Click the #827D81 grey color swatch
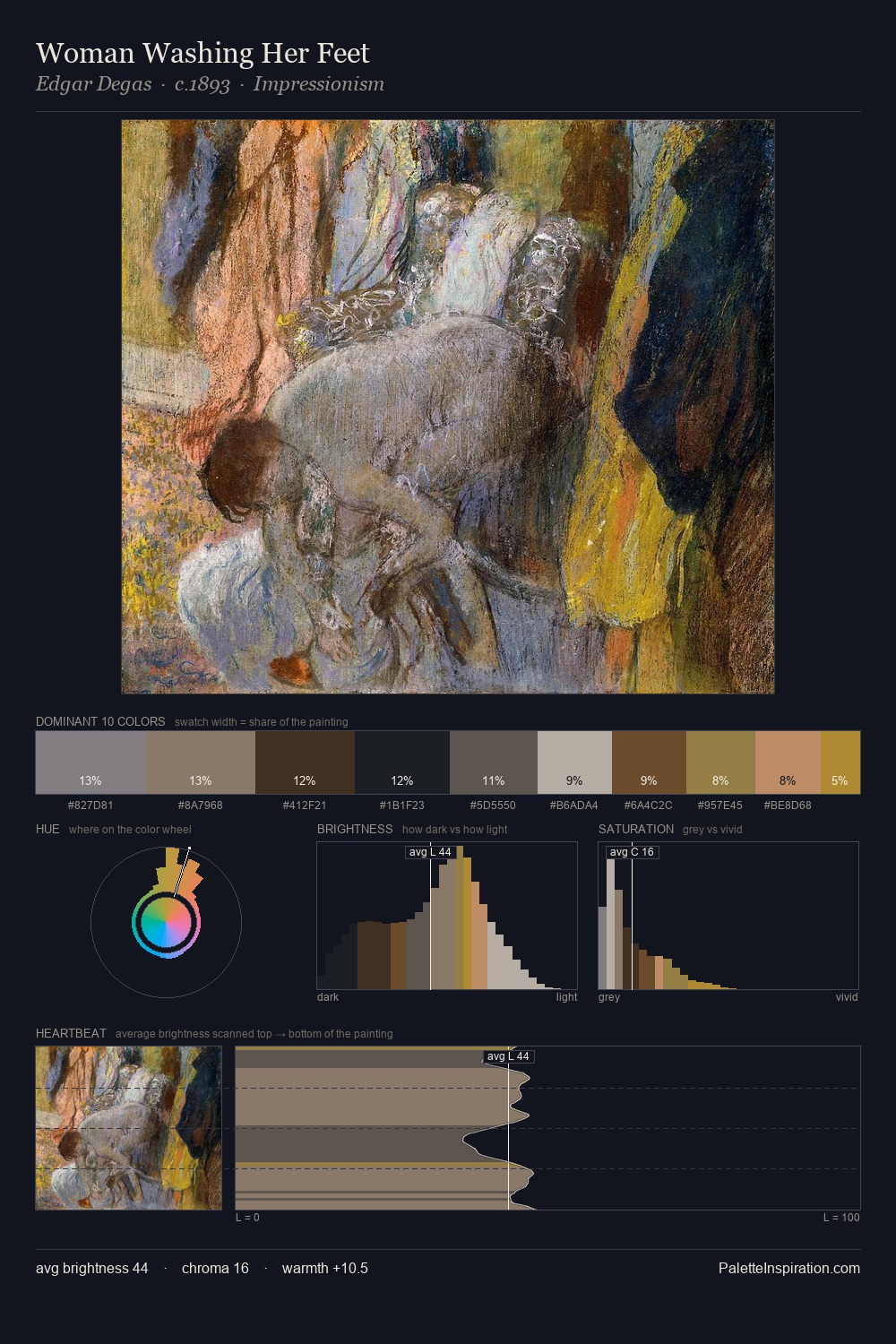 click(90, 762)
